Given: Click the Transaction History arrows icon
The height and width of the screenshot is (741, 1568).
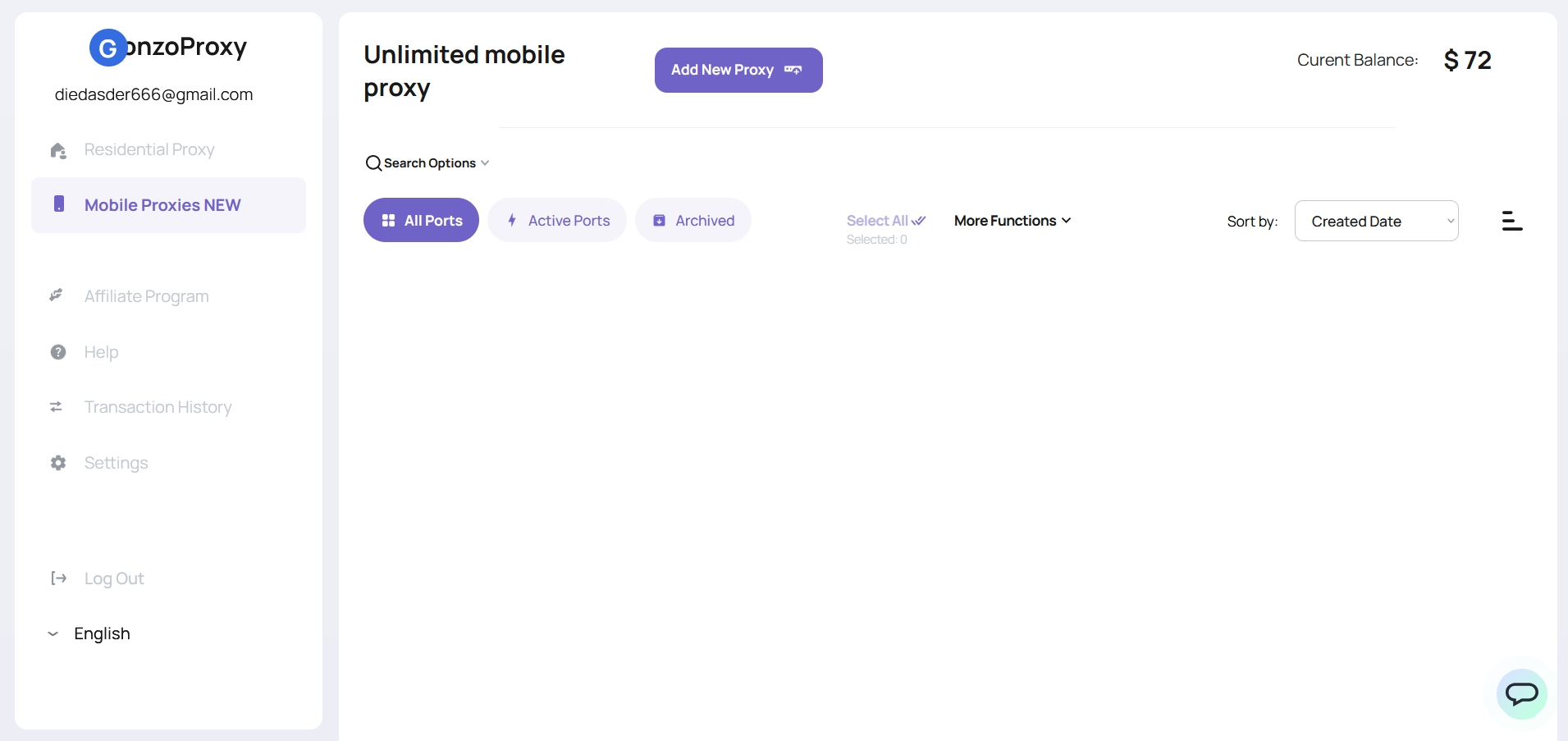Looking at the screenshot, I should tap(57, 407).
